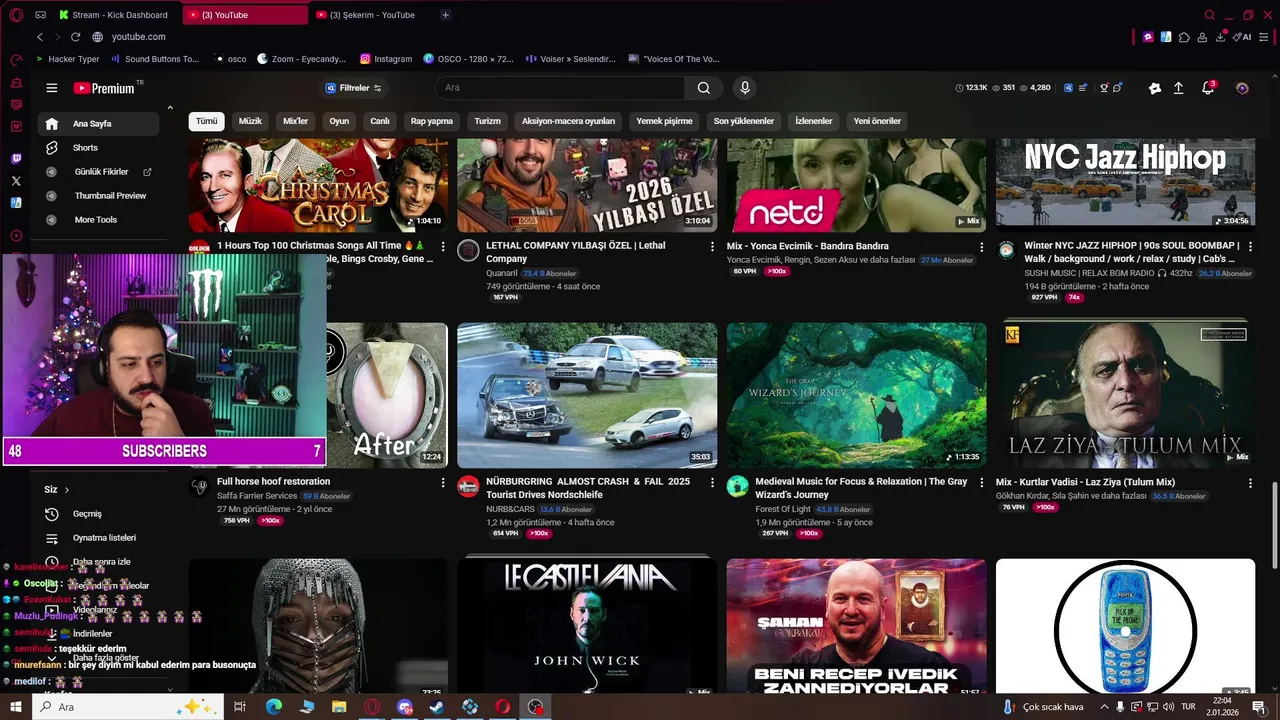Viewport: 1280px width, 720px height.
Task: Select the Yemek pişirme chip
Action: tap(664, 121)
